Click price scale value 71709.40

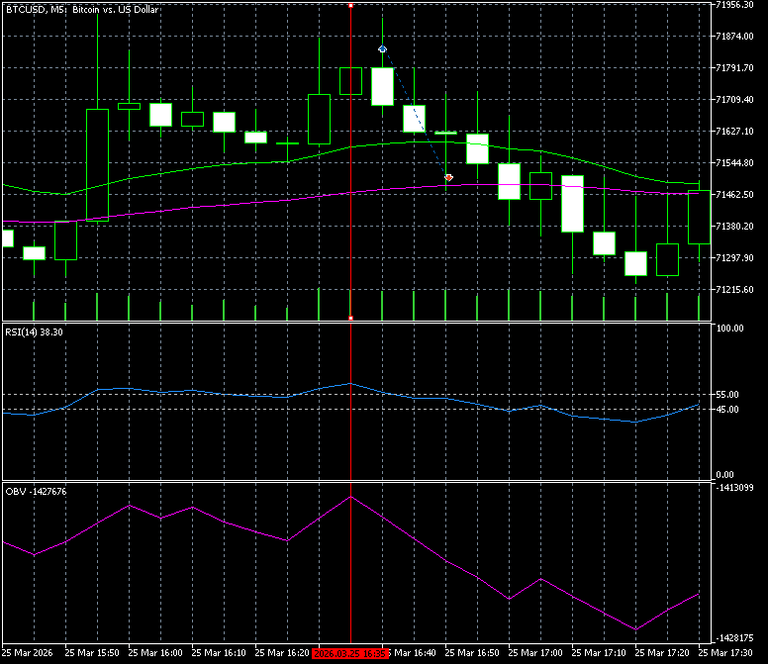click(x=734, y=100)
